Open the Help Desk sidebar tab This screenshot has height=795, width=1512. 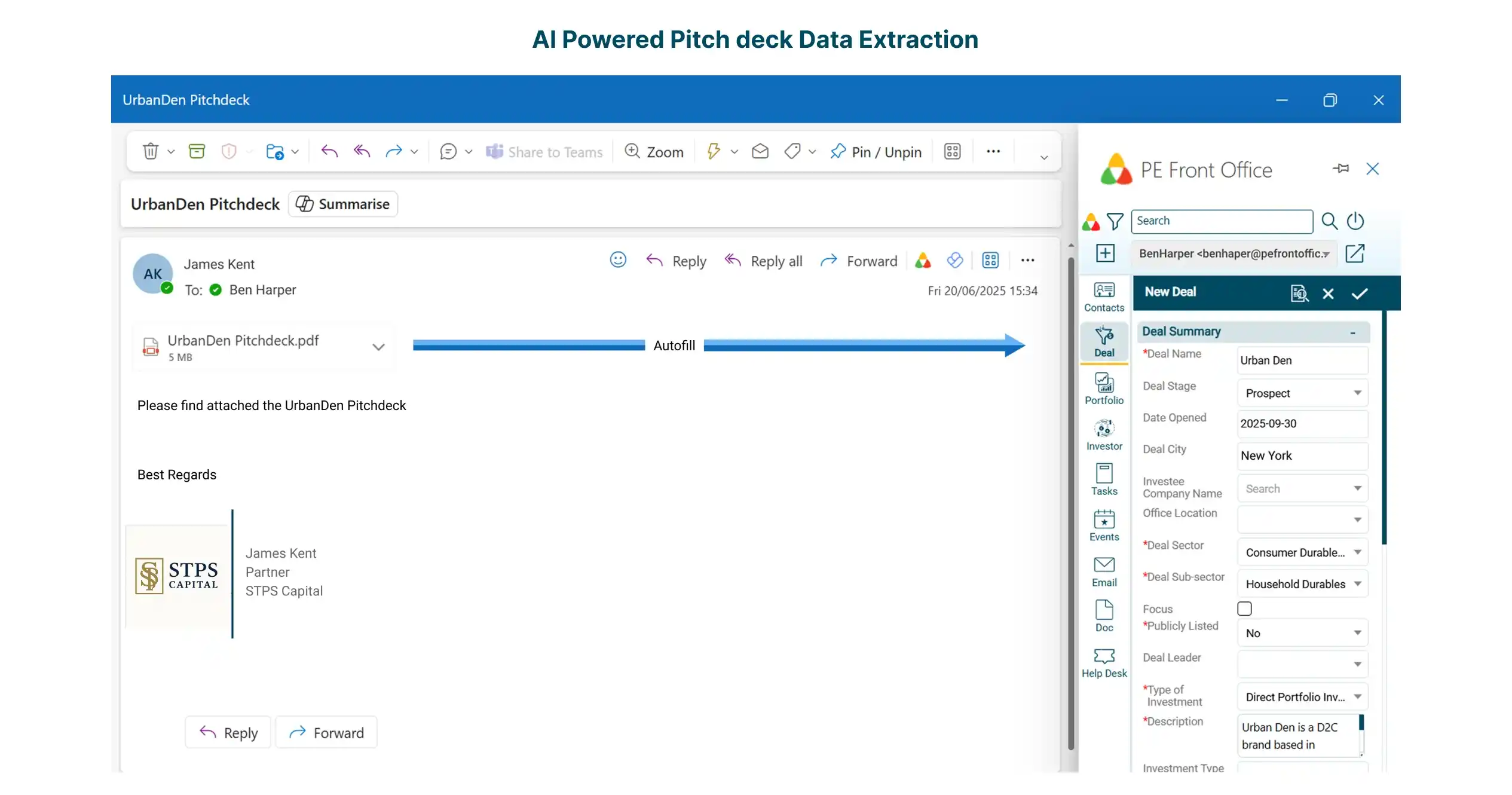pyautogui.click(x=1104, y=663)
